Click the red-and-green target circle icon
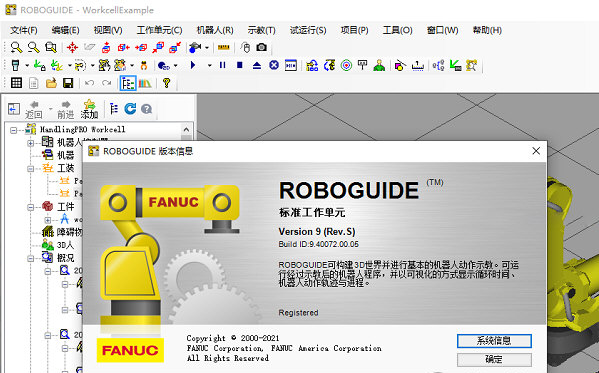Image resolution: width=599 pixels, height=373 pixels. 346,66
